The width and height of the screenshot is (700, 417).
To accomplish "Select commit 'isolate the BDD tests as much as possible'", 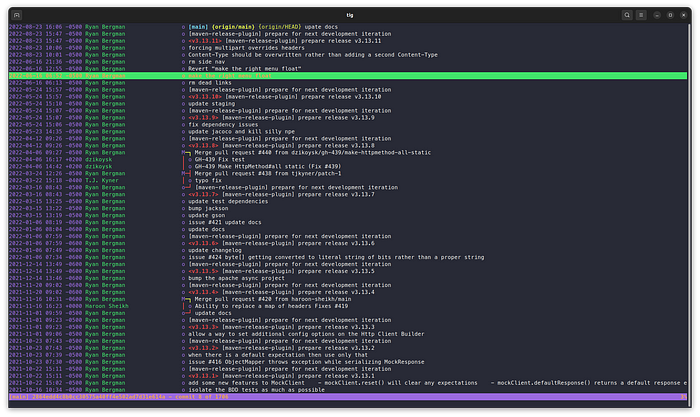I will tap(256, 390).
